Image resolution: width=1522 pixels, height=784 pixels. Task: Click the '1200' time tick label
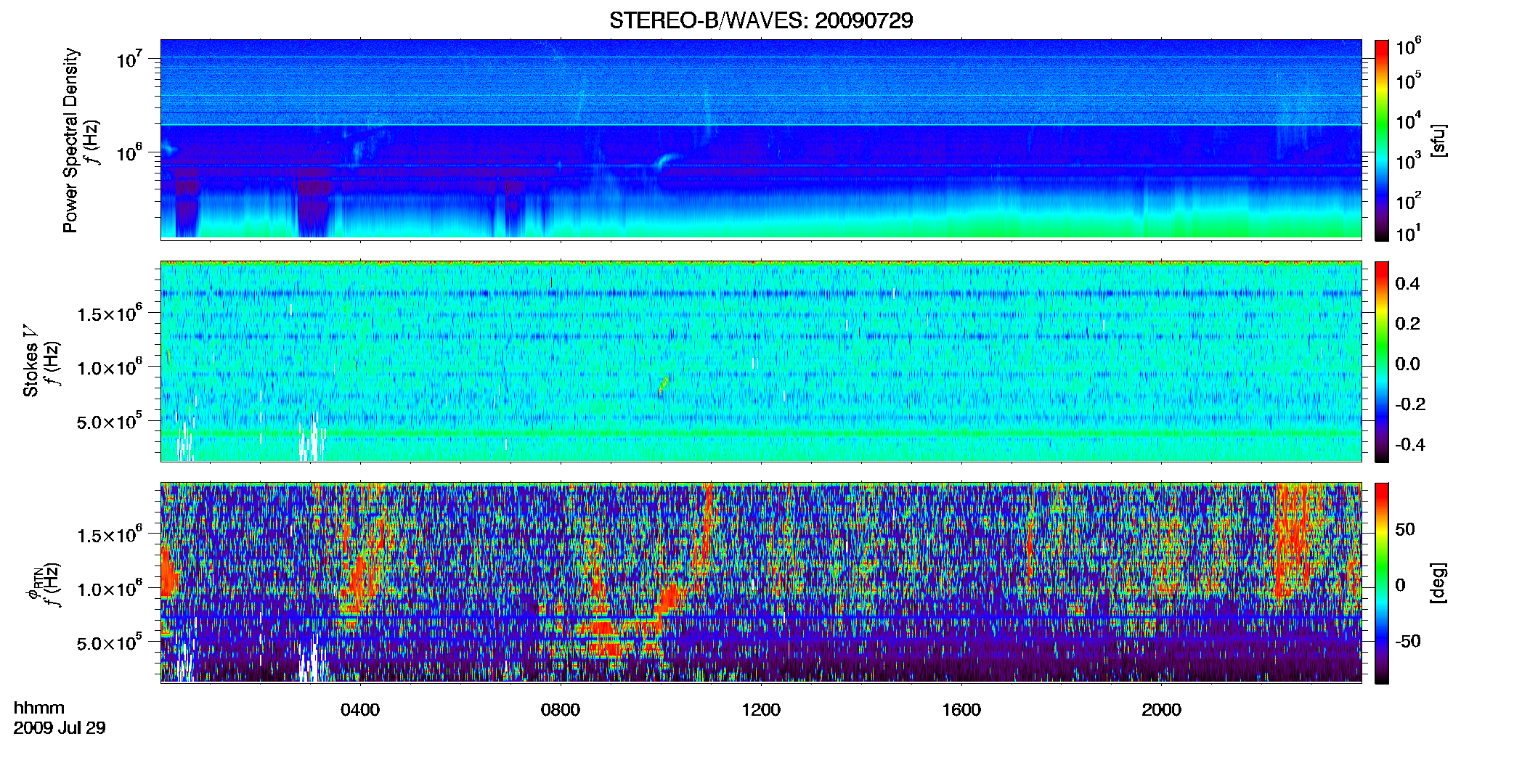[761, 710]
